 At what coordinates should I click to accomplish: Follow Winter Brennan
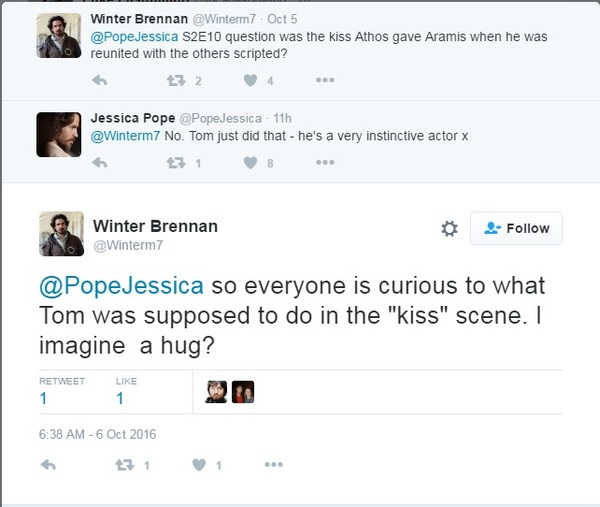(x=516, y=228)
